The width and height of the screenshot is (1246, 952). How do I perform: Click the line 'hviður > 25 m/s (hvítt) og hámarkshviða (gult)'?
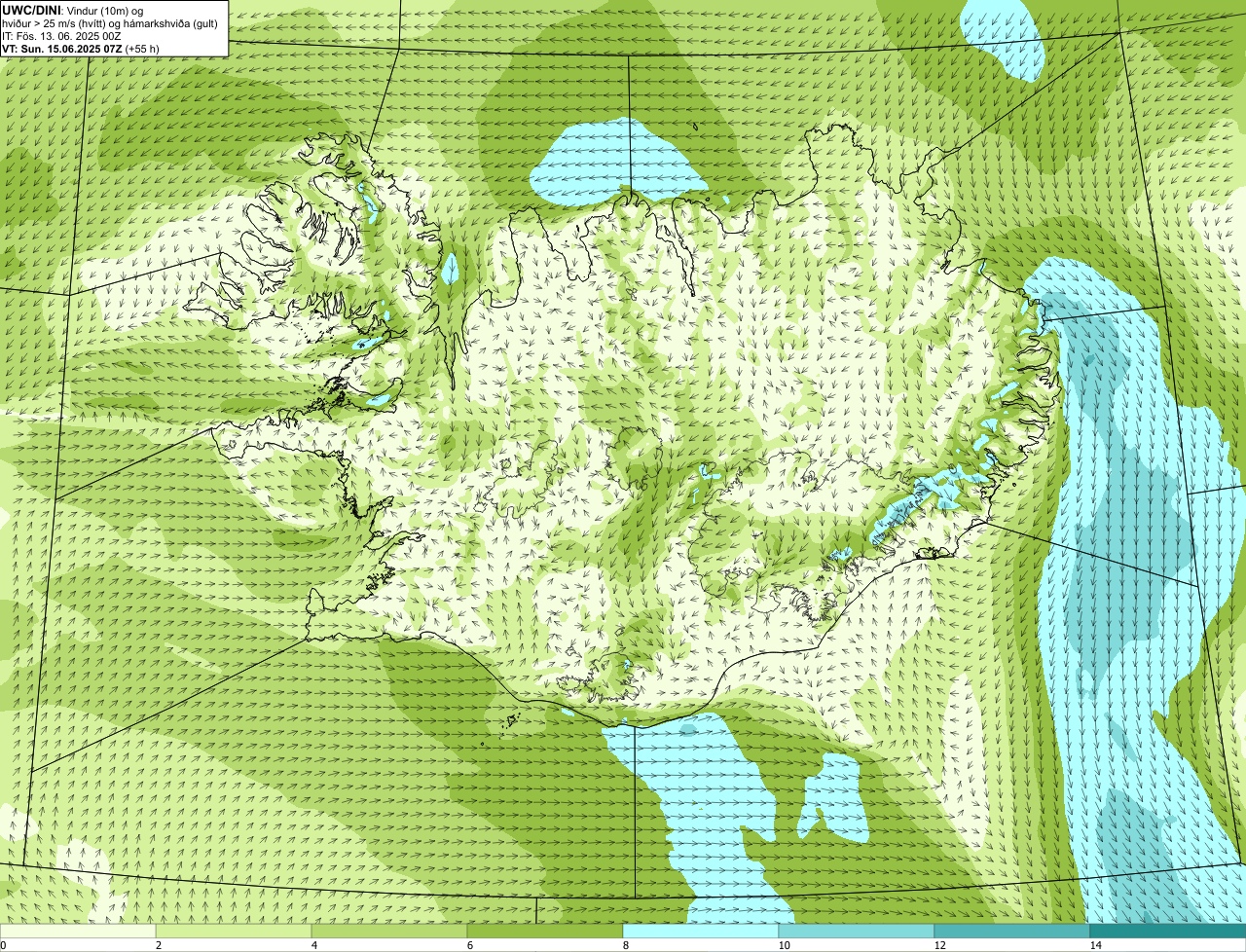tap(110, 23)
